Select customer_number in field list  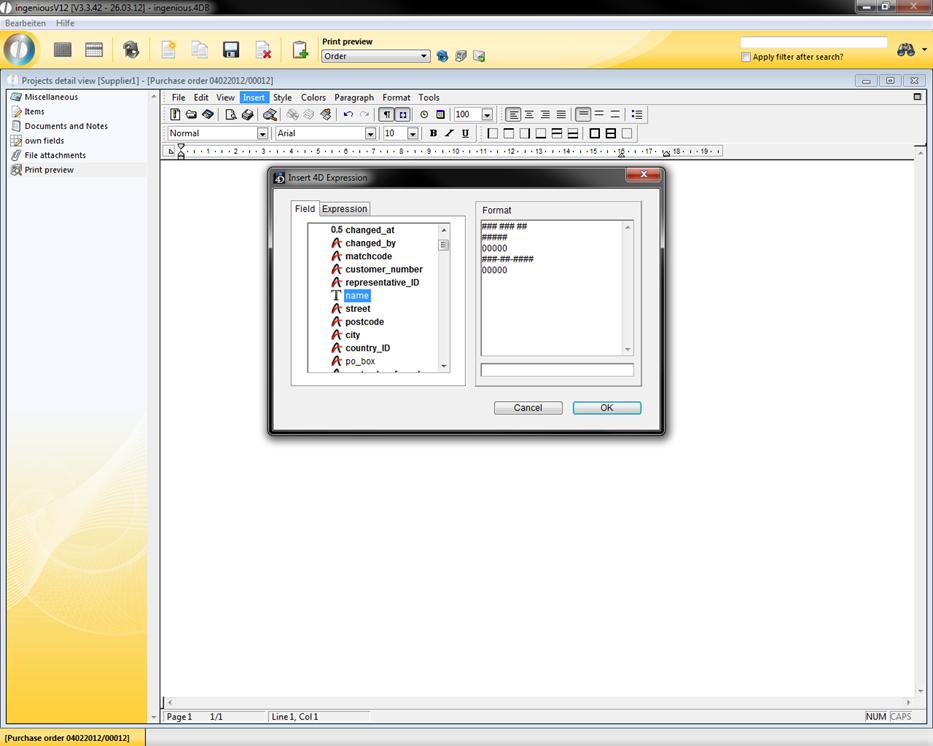click(x=383, y=269)
